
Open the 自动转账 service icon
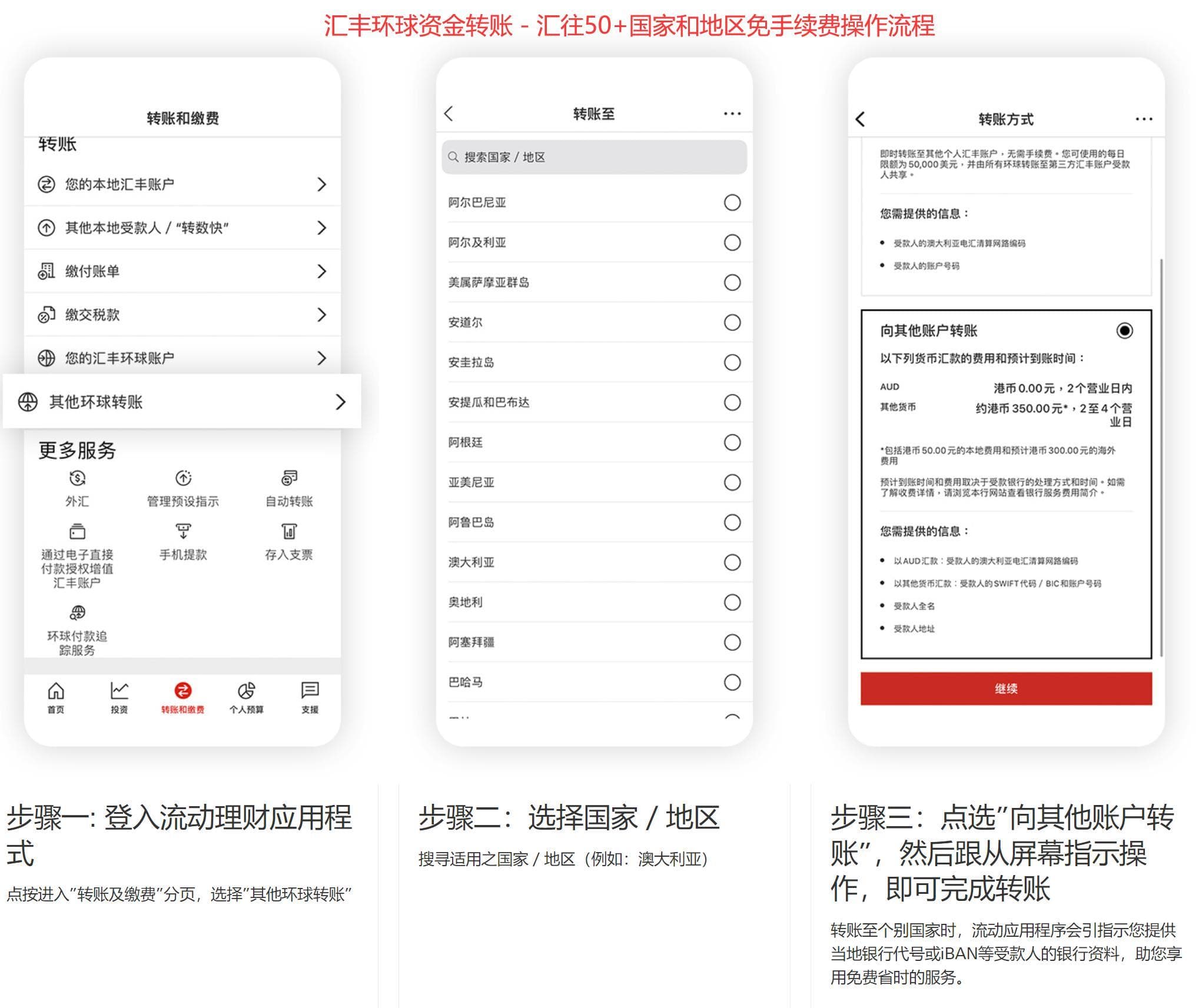click(289, 478)
